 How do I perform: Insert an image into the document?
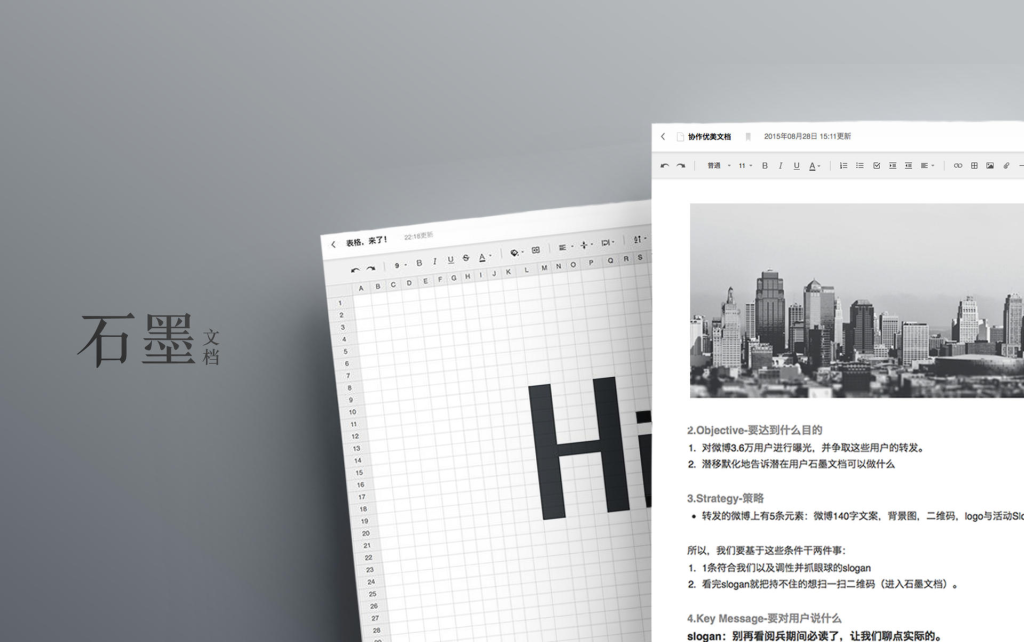click(x=990, y=165)
